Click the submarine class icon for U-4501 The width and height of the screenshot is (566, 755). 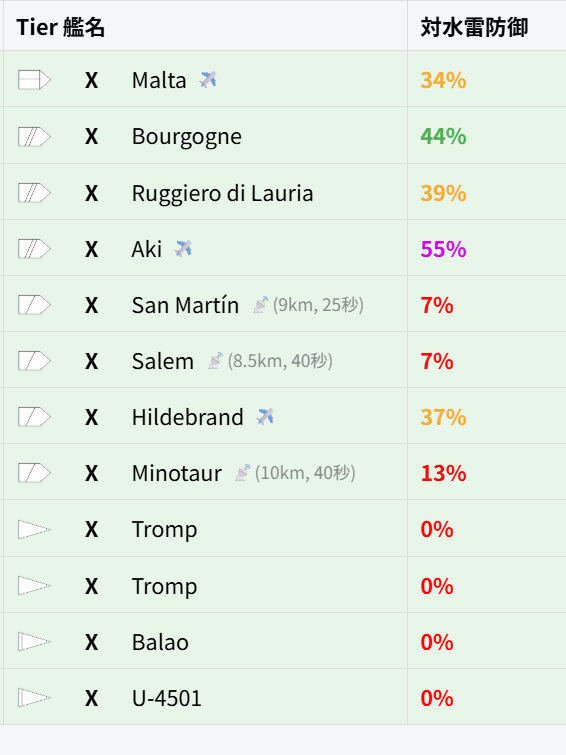(34, 698)
